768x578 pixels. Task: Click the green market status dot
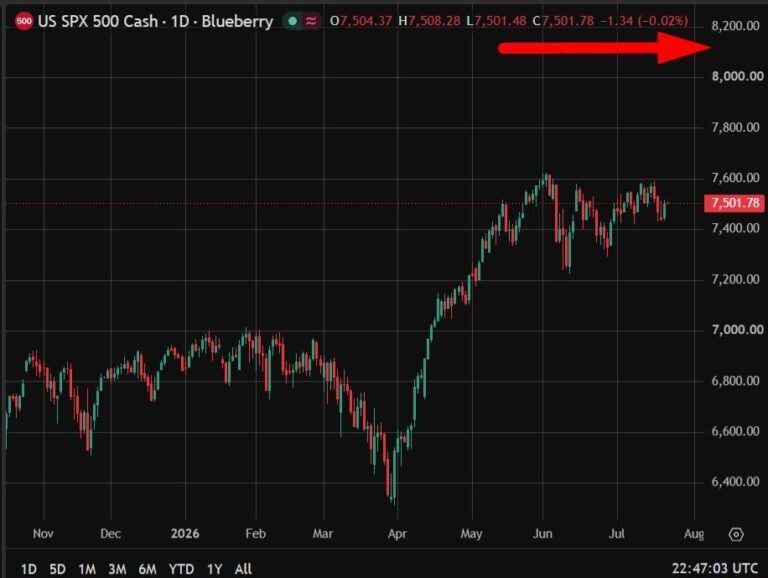tap(293, 21)
